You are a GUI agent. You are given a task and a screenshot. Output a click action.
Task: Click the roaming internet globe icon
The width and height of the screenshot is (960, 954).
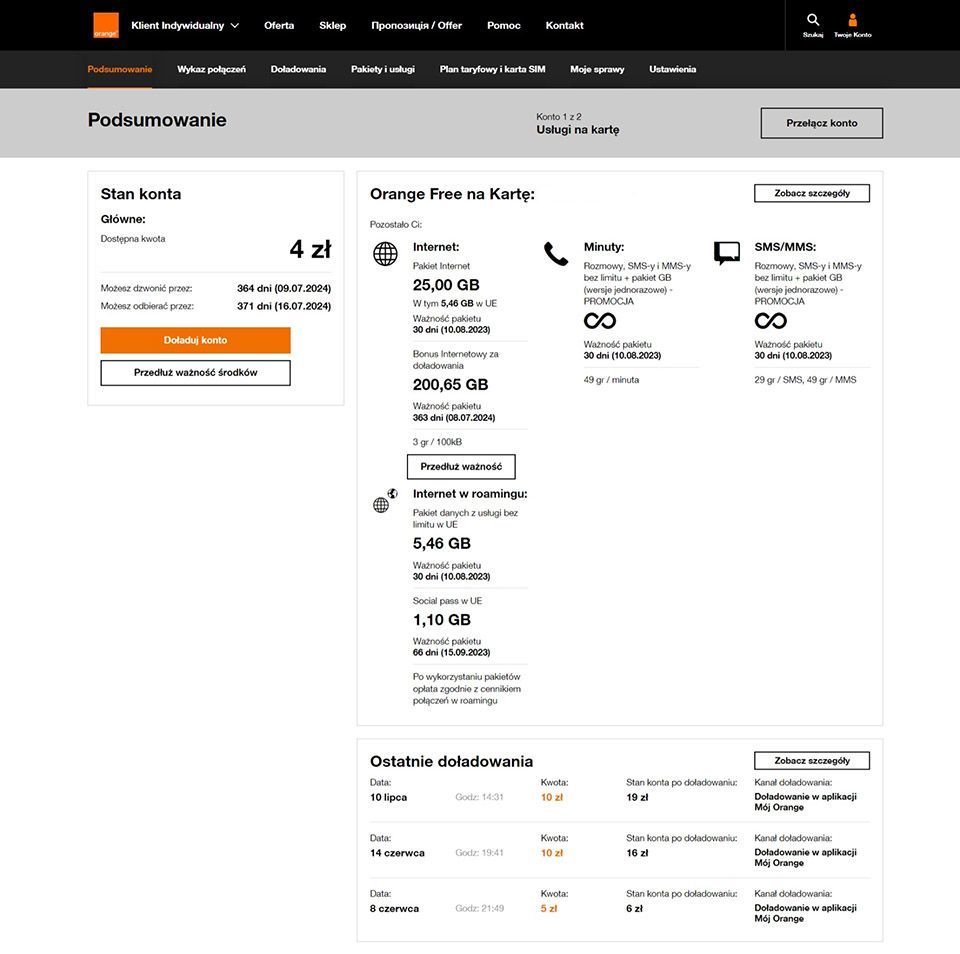[x=384, y=502]
